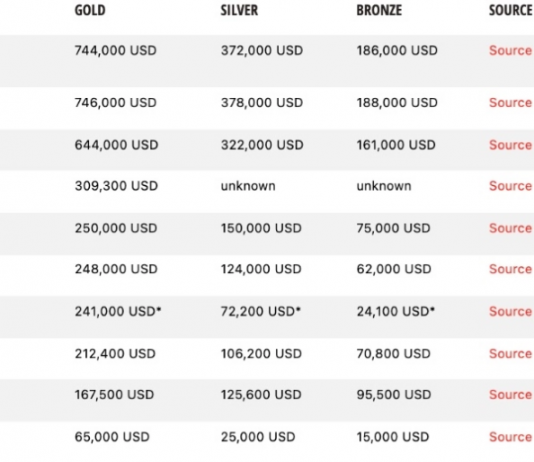Click the GOLD column header

pyautogui.click(x=90, y=10)
